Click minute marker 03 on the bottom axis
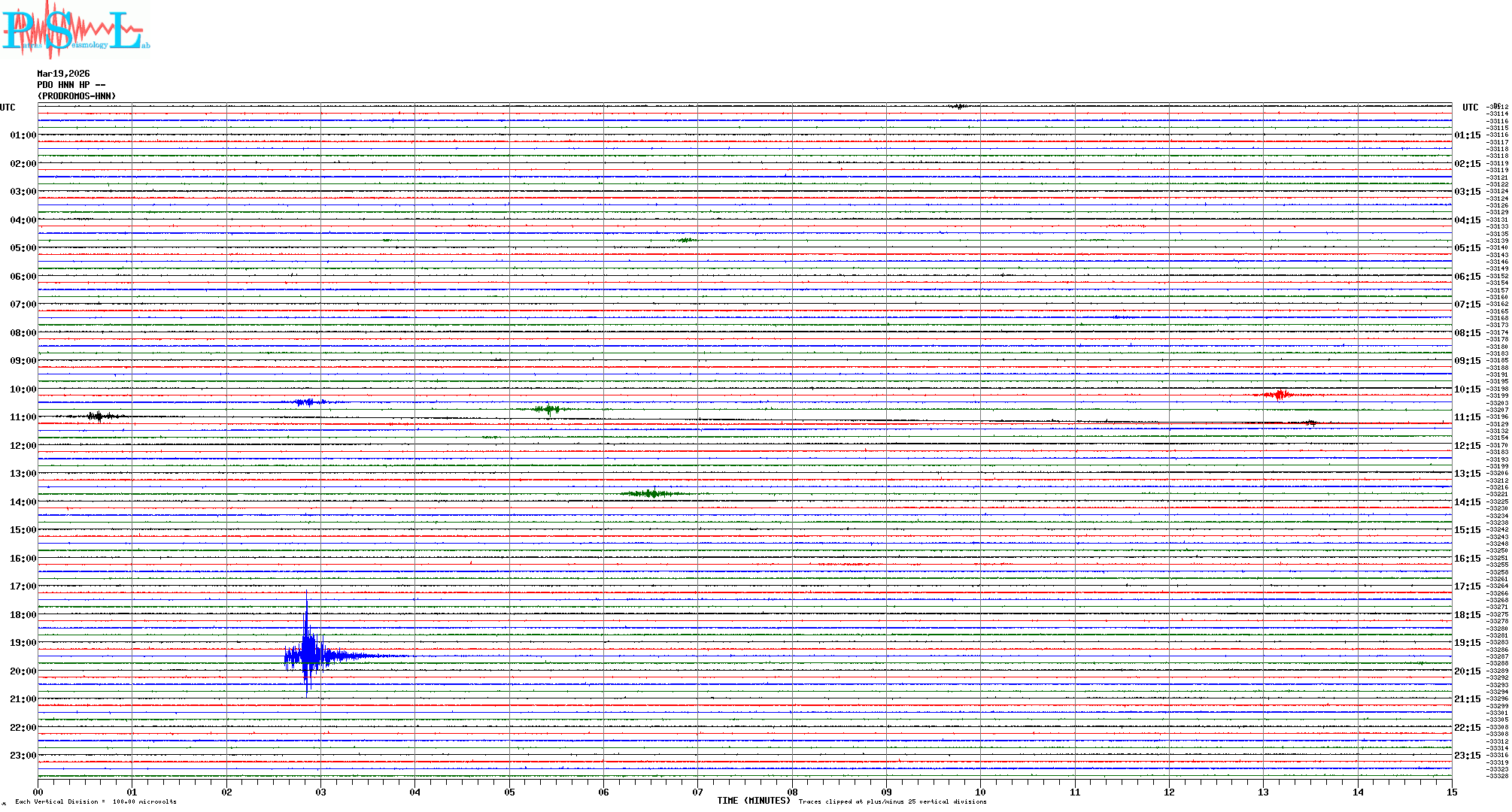This screenshot has height=812, width=1512. (x=320, y=792)
